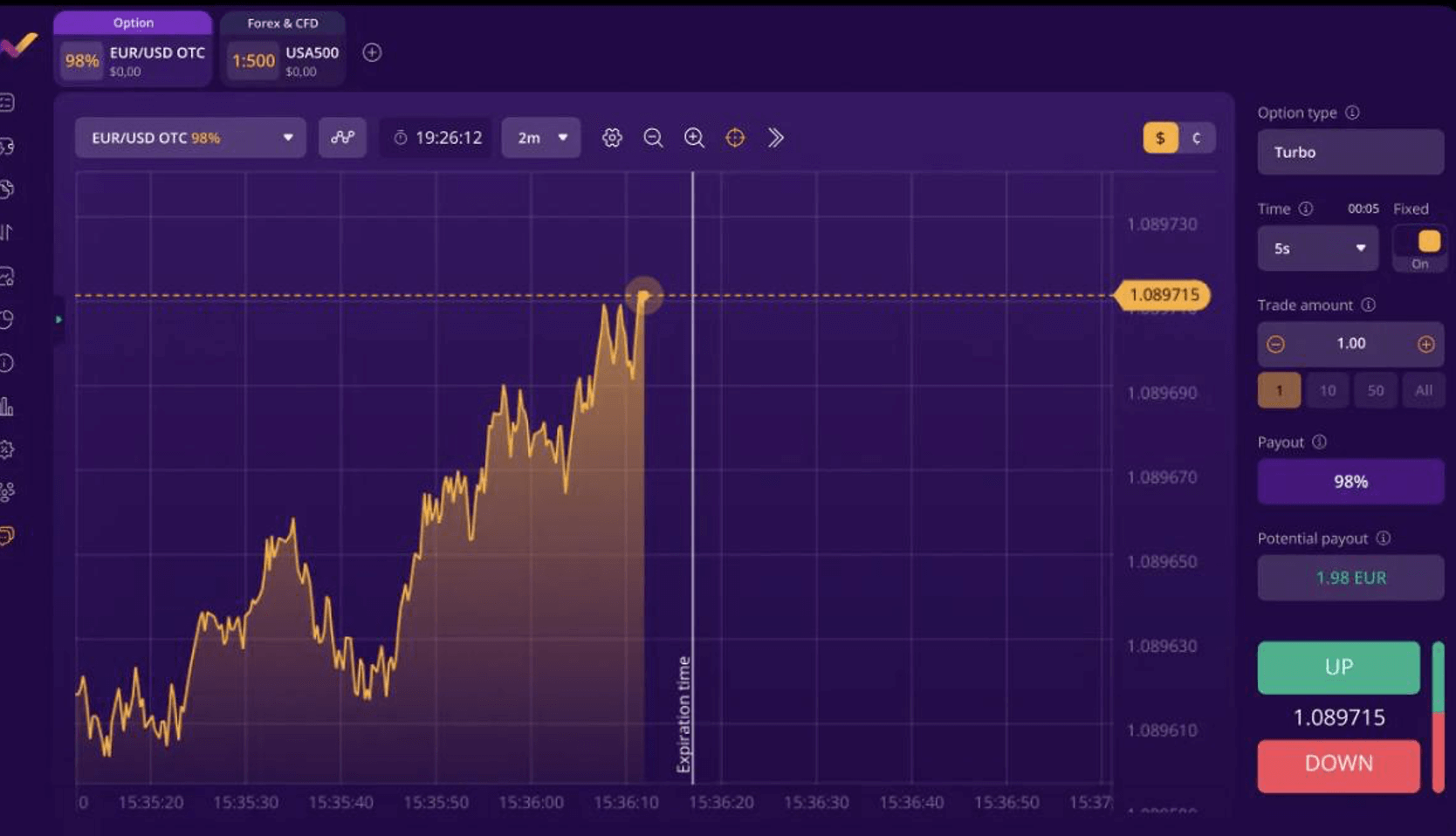Switch to the Option EUR/USD OTC tab
Viewport: 1456px width, 836px height.
click(x=133, y=52)
